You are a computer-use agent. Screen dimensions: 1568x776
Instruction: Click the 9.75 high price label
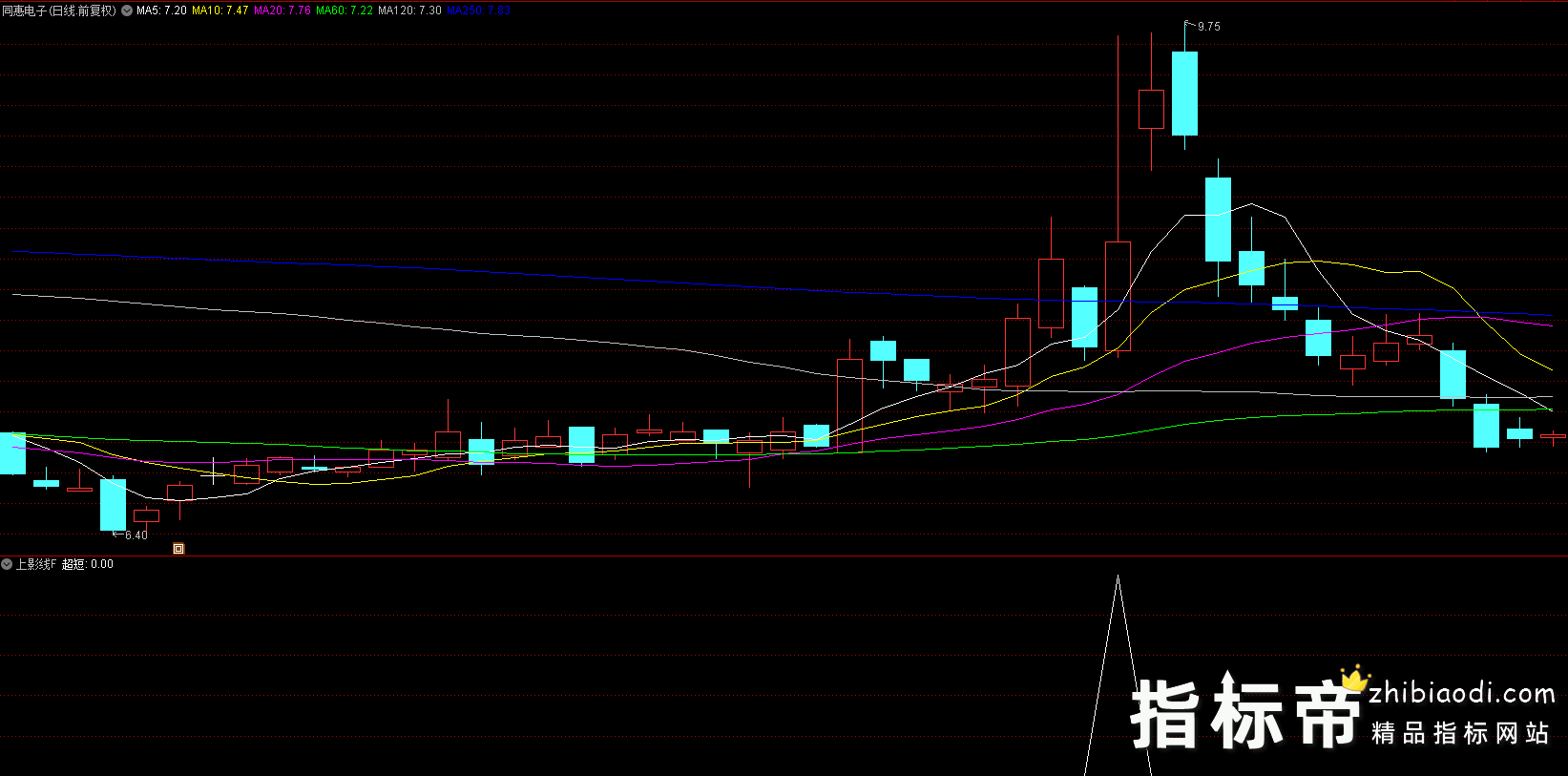point(1208,27)
